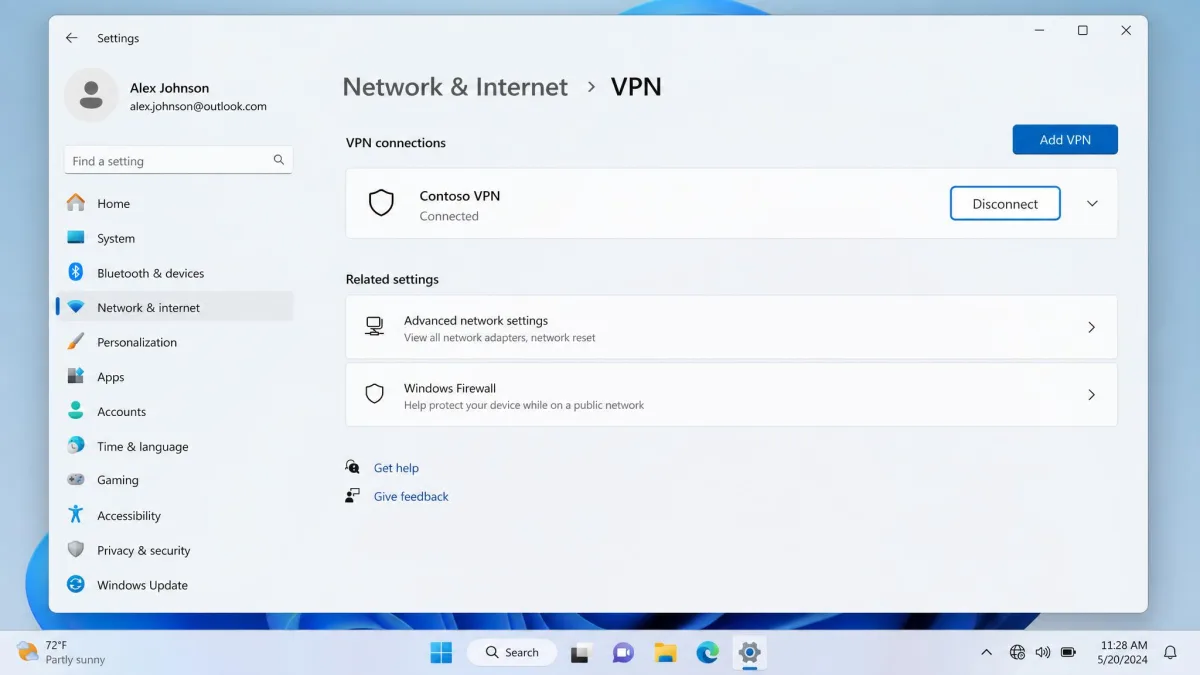Screen dimensions: 1200x675
Task: Click the volume speaker tray icon
Action: click(1043, 652)
